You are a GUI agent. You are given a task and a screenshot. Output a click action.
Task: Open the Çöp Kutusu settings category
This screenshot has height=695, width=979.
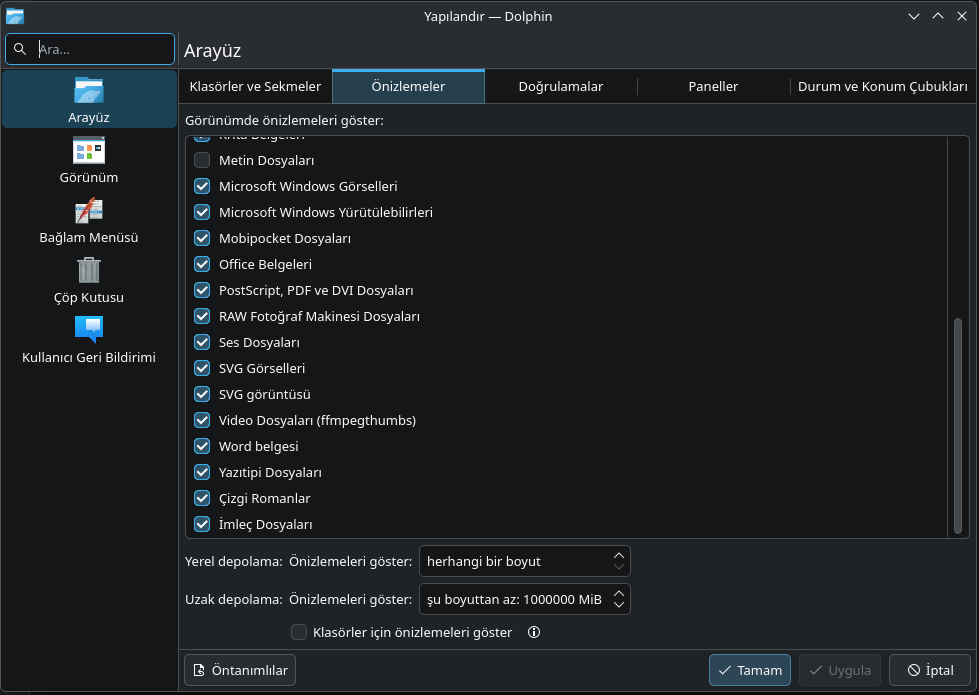click(x=89, y=280)
